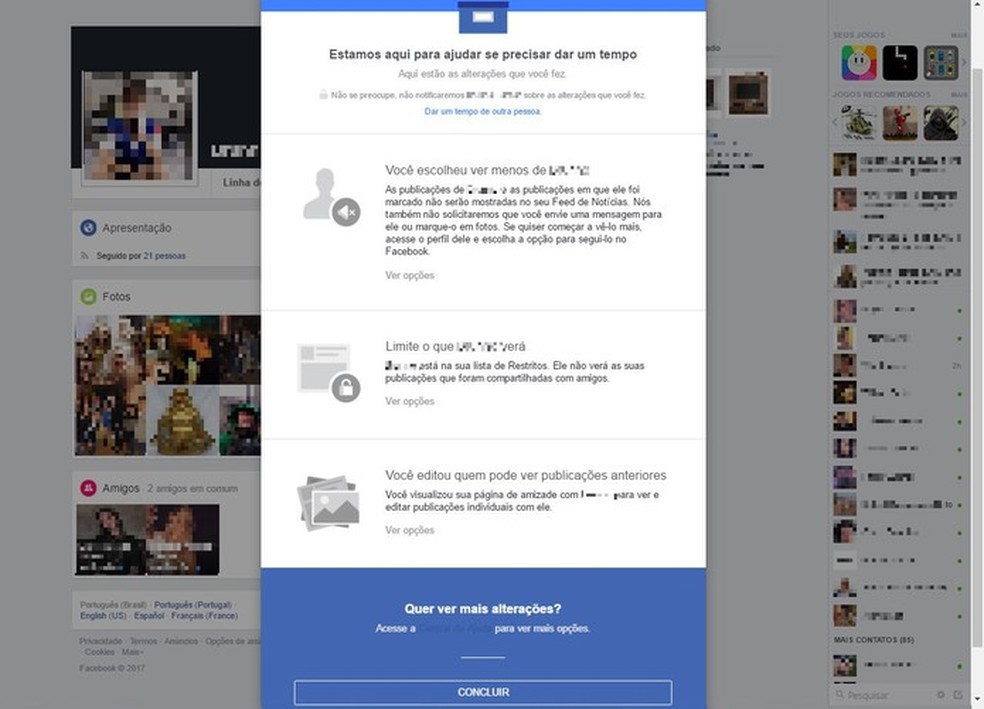Open the hooded archer recommended game

tap(941, 123)
